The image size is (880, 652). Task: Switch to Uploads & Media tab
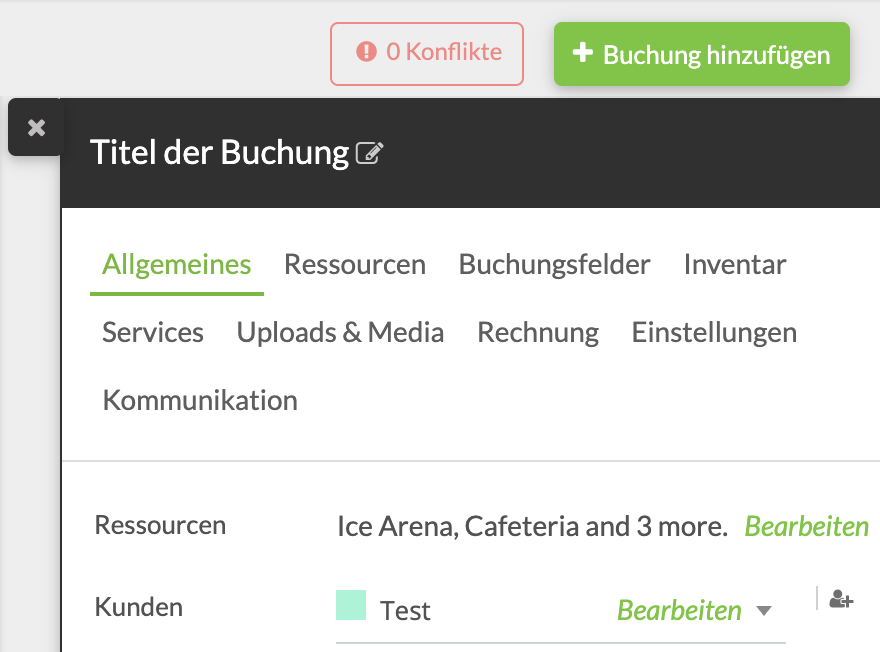(340, 333)
